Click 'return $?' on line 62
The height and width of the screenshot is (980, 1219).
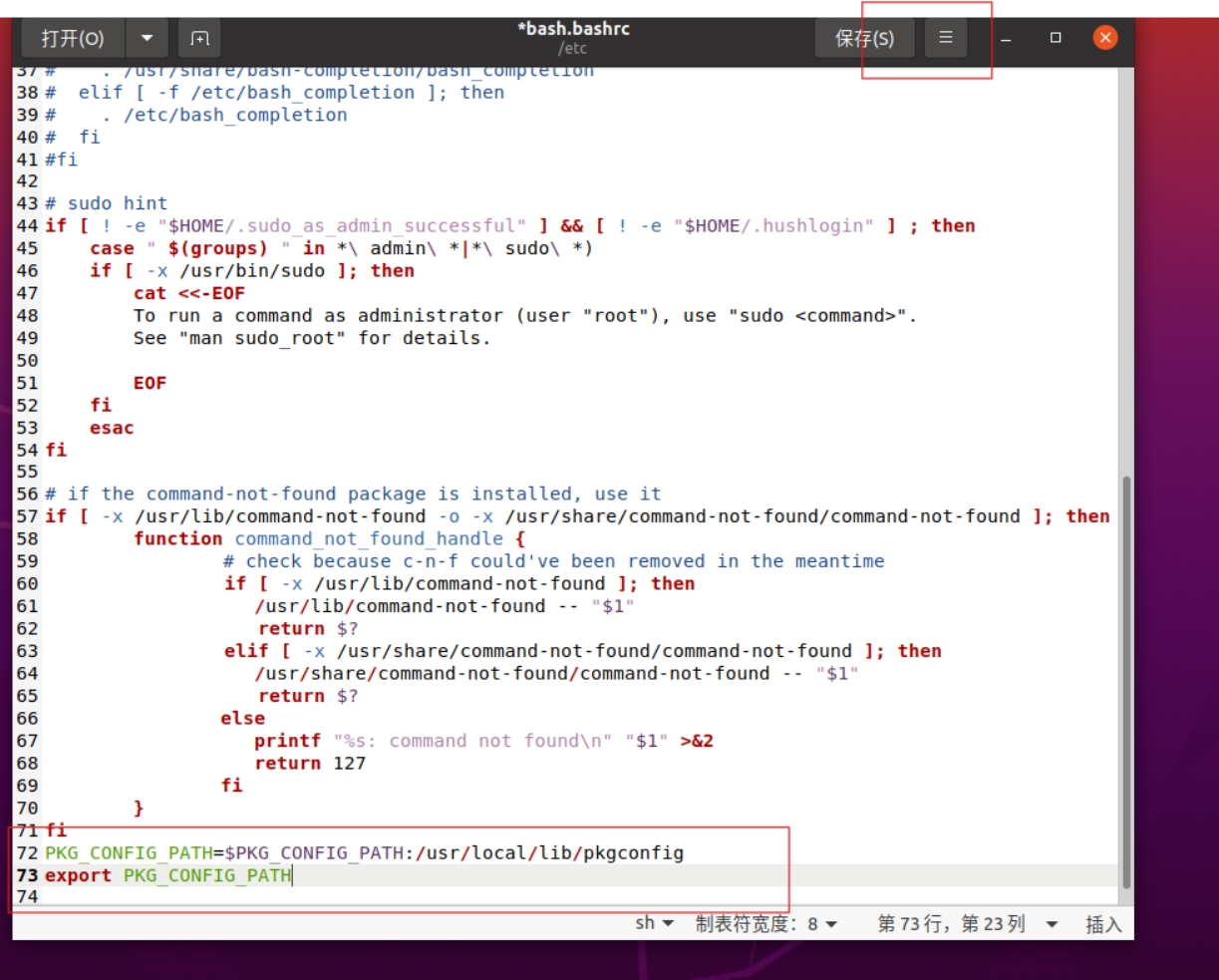(x=308, y=628)
